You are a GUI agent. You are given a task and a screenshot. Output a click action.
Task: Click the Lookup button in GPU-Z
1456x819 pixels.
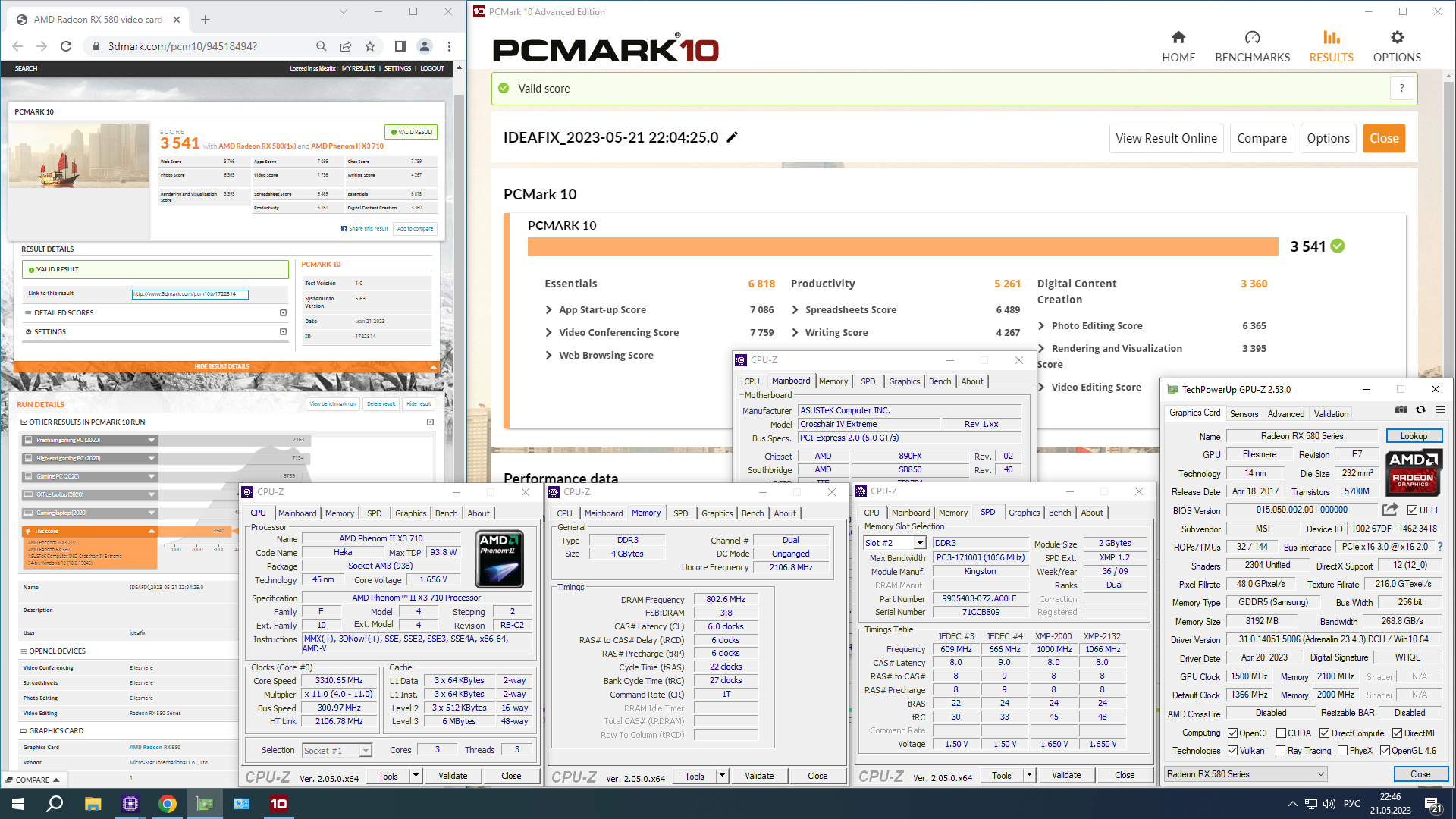[1414, 436]
